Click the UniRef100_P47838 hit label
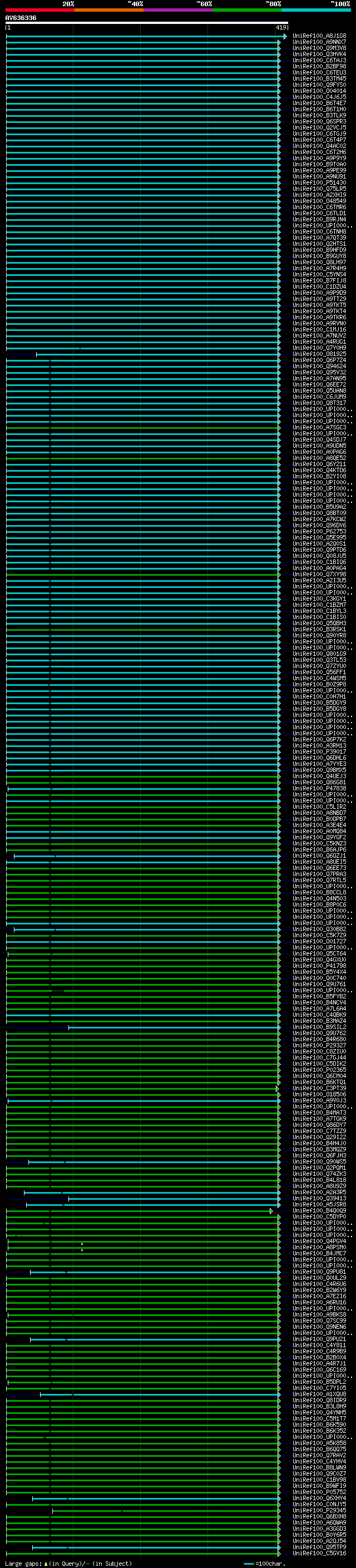Image resolution: width=356 pixels, height=1568 pixels. [319, 789]
